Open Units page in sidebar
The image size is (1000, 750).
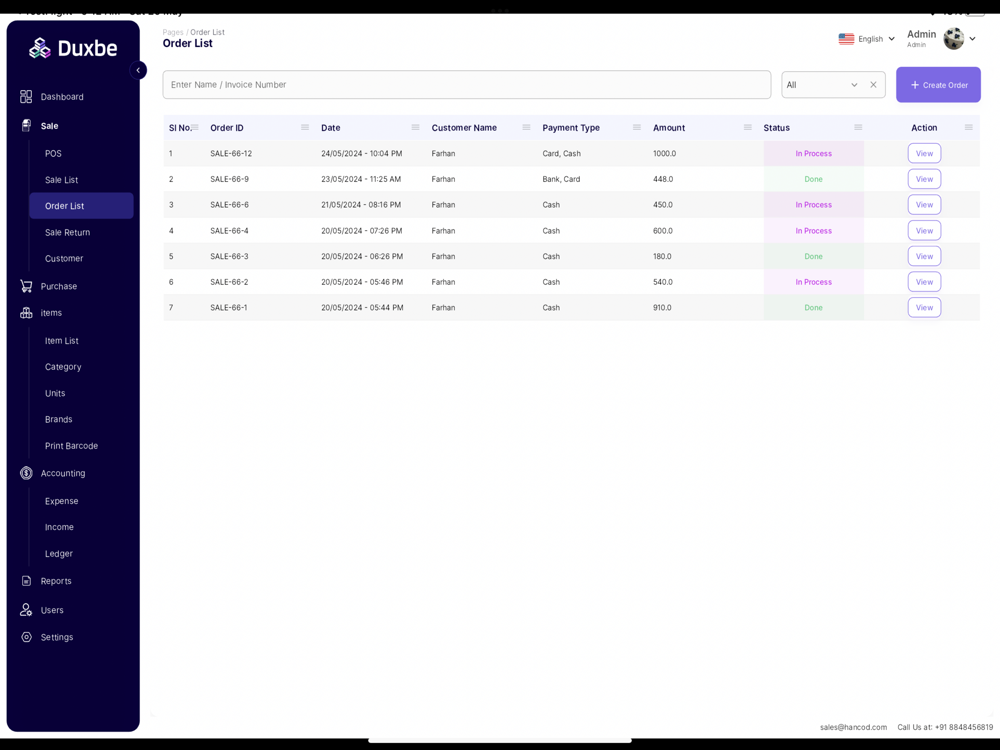click(x=55, y=393)
